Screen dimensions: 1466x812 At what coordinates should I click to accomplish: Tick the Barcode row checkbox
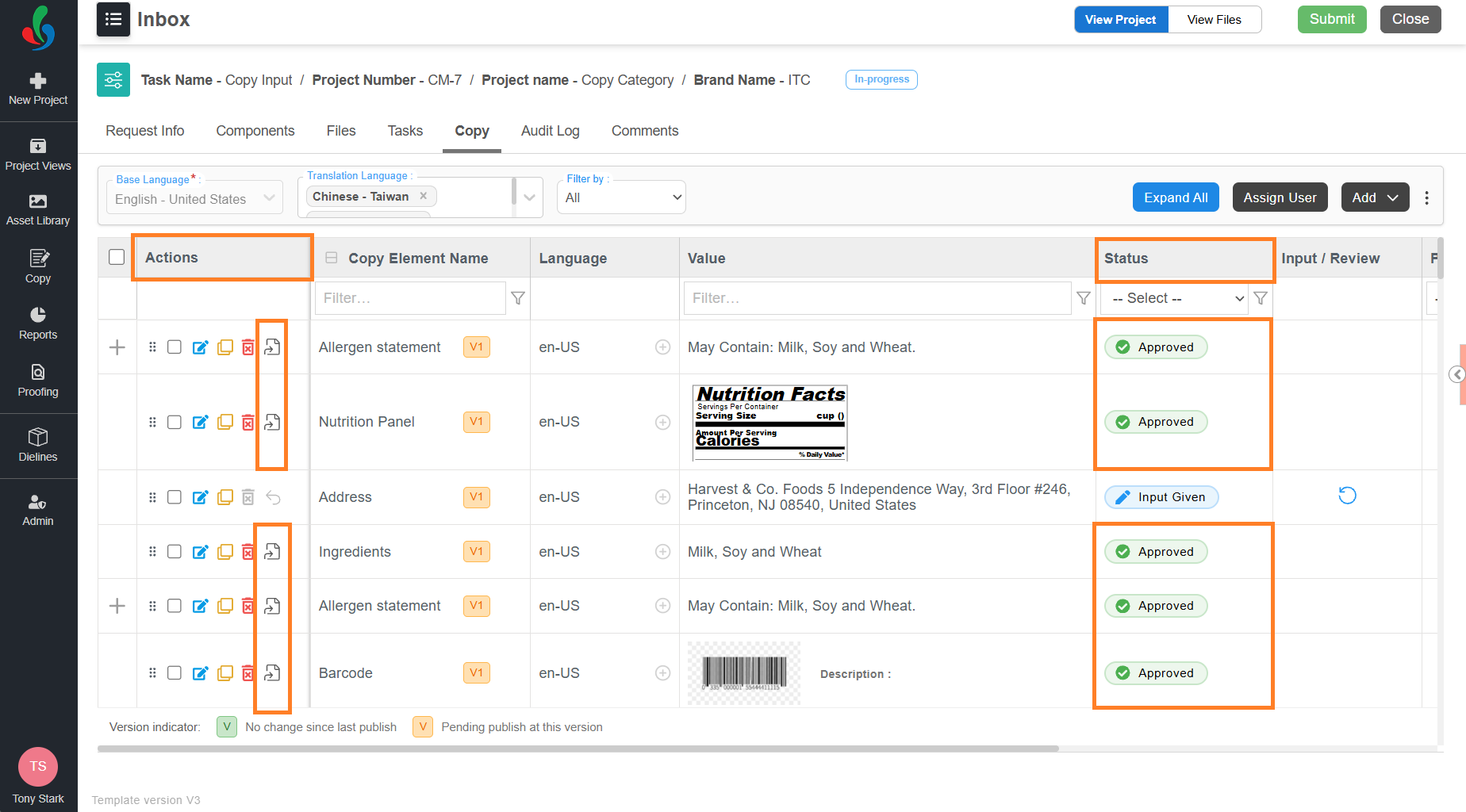coord(175,673)
